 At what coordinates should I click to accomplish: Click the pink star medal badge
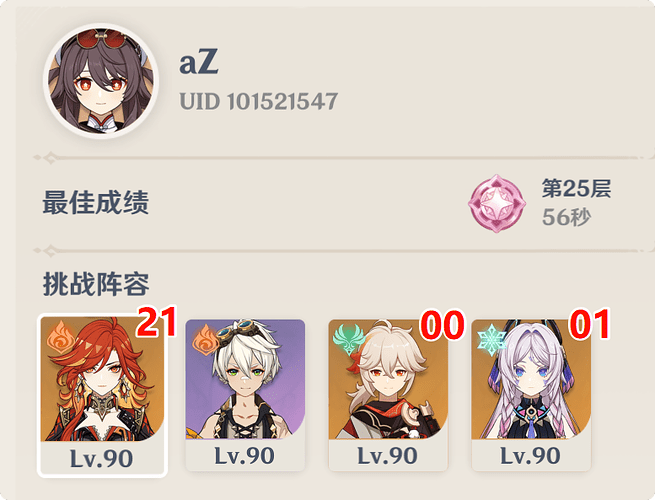click(x=496, y=203)
